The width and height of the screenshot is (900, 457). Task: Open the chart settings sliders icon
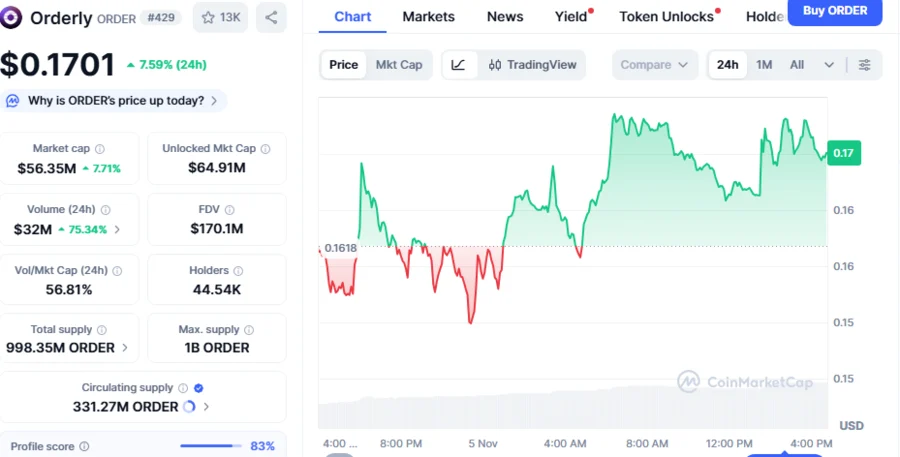tap(865, 65)
